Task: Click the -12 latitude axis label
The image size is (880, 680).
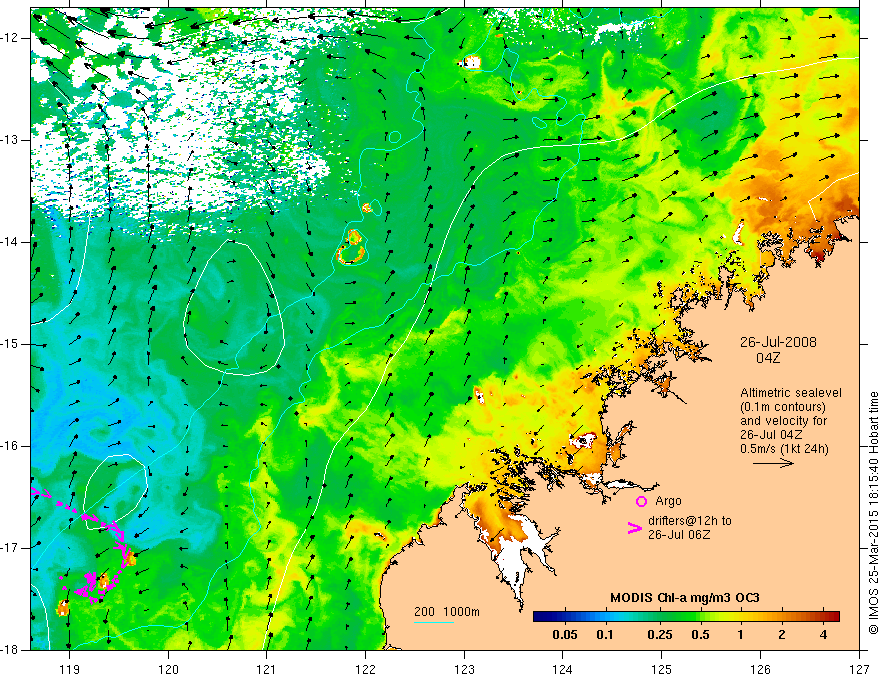Action: [11, 38]
